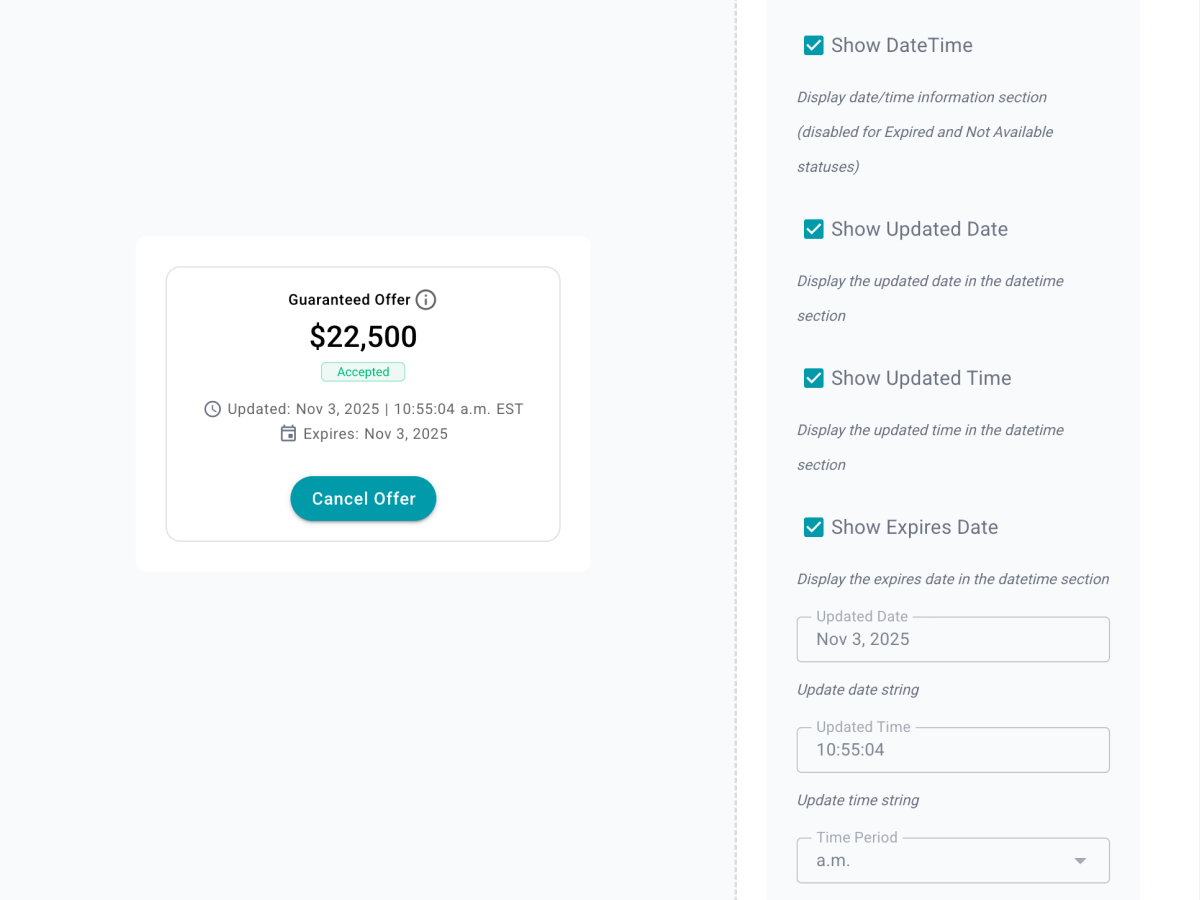This screenshot has width=1200, height=900.
Task: Click the Updated Nov 3 timestamp line
Action: 375,408
